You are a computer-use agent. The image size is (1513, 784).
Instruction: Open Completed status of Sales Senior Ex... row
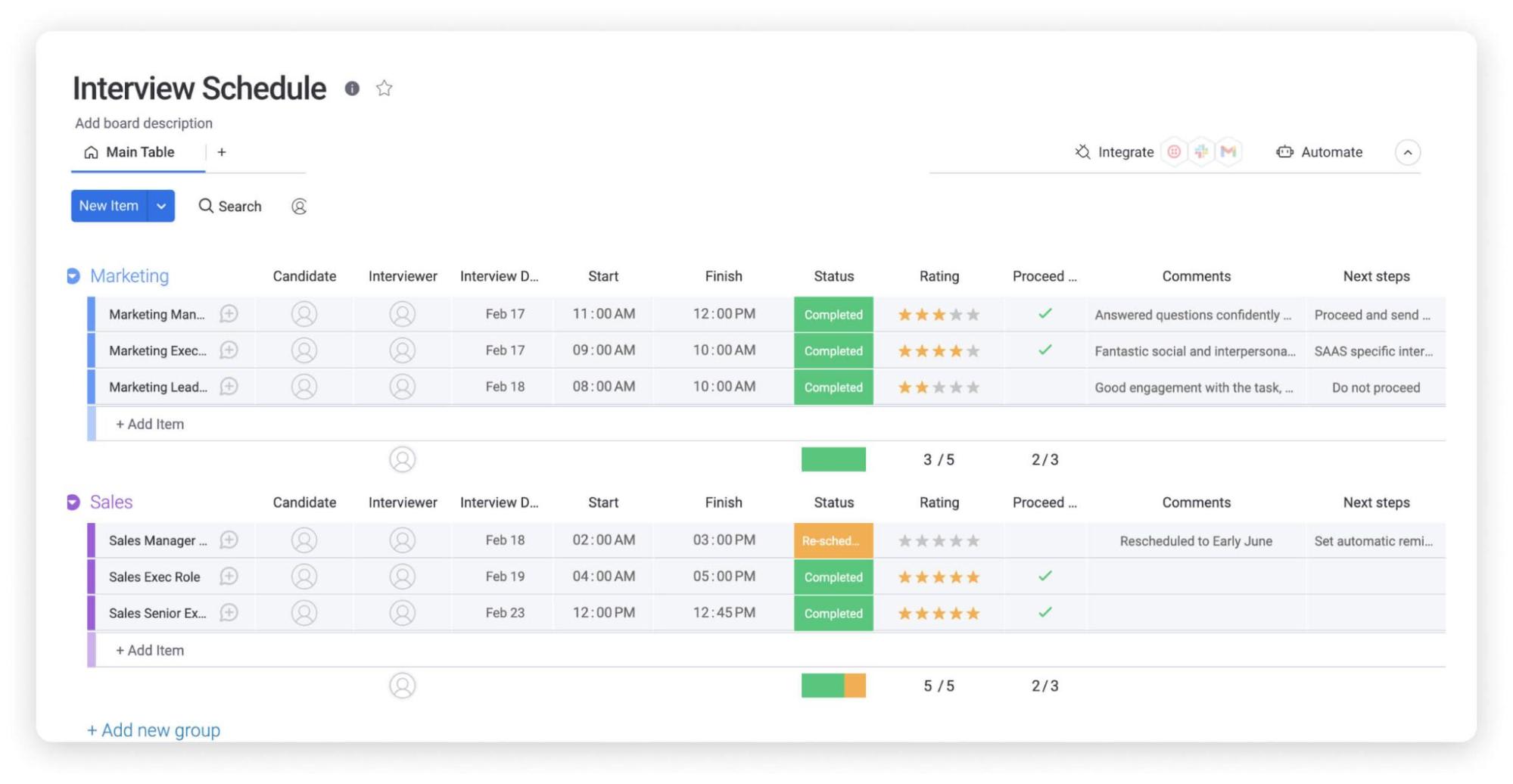833,613
